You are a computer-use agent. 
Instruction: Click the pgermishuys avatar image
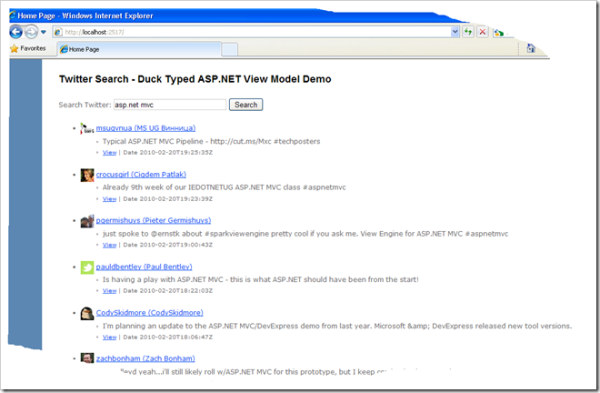pyautogui.click(x=87, y=221)
